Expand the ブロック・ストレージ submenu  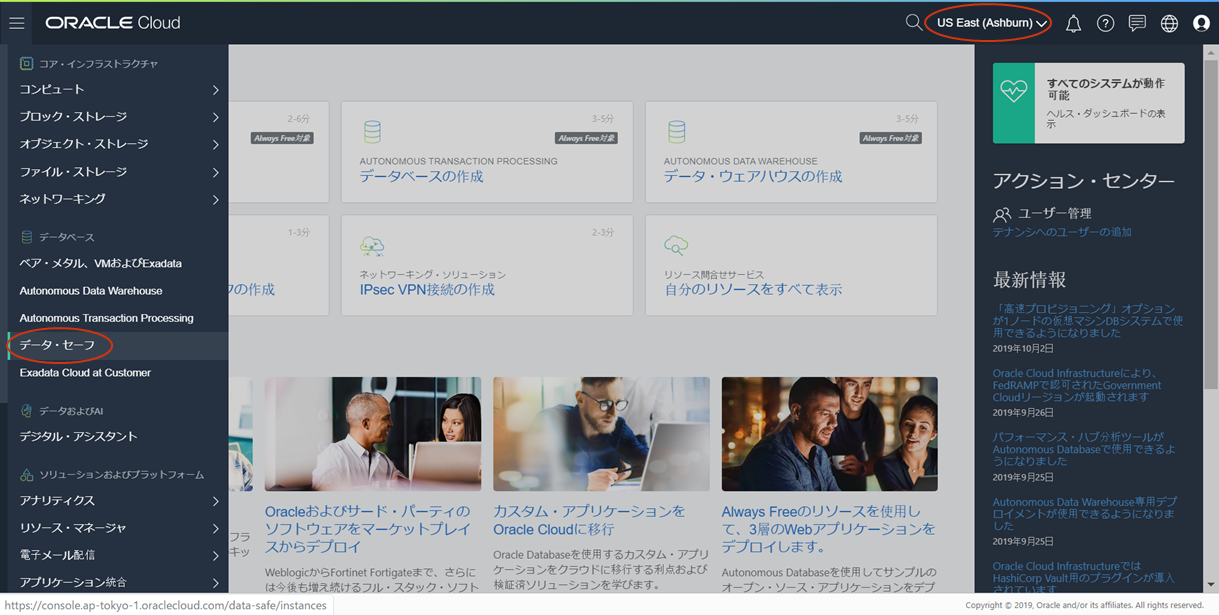pyautogui.click(x=118, y=117)
